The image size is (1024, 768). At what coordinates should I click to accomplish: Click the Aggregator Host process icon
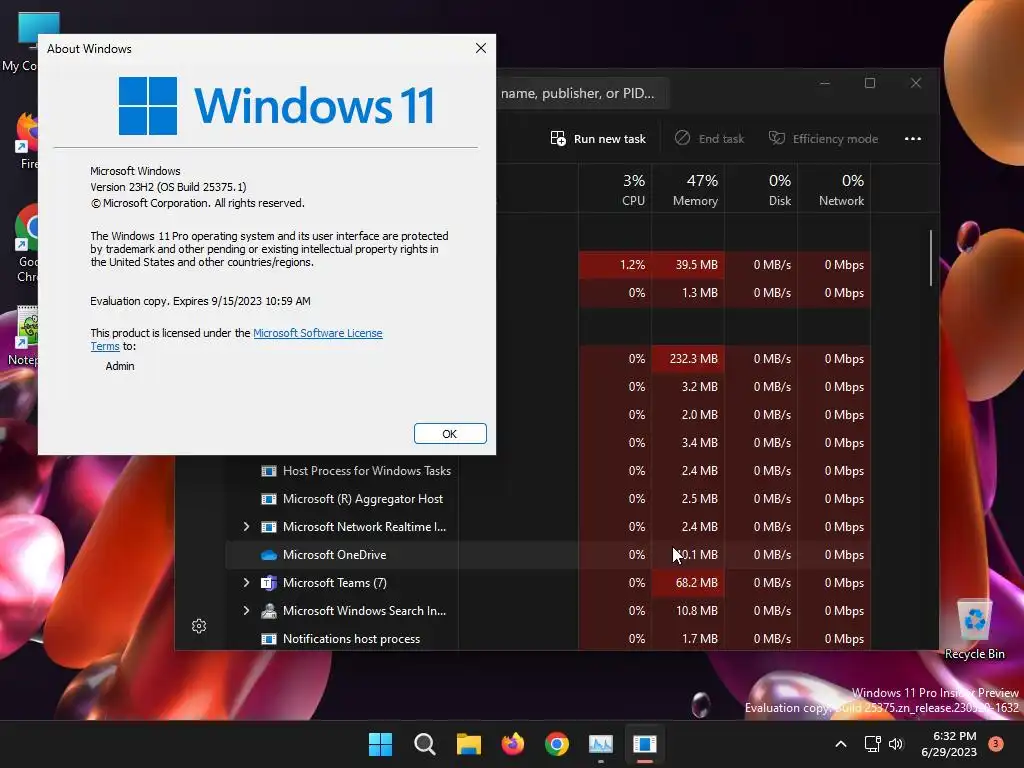click(268, 499)
